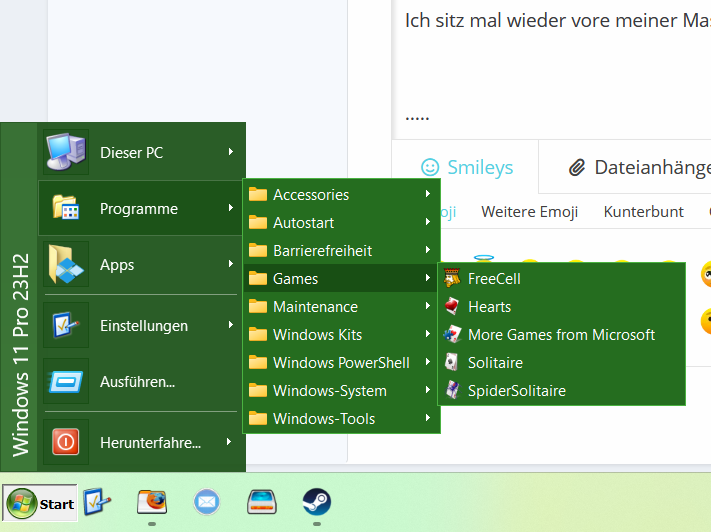Expand the Herunterfahren submenu arrow
Image resolution: width=711 pixels, height=532 pixels.
click(229, 441)
